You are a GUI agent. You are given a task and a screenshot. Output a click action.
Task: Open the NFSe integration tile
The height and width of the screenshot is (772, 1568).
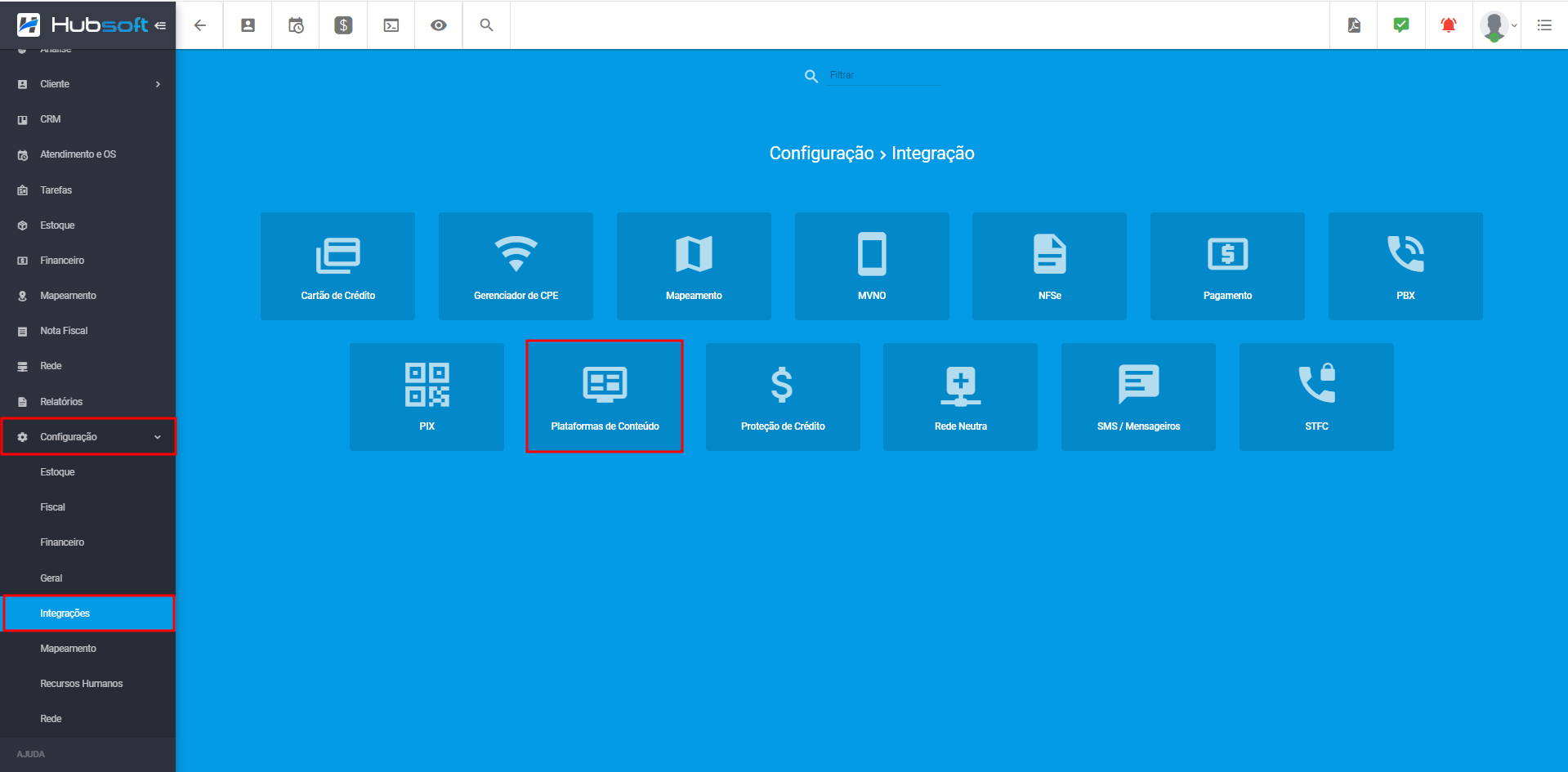coord(1049,266)
